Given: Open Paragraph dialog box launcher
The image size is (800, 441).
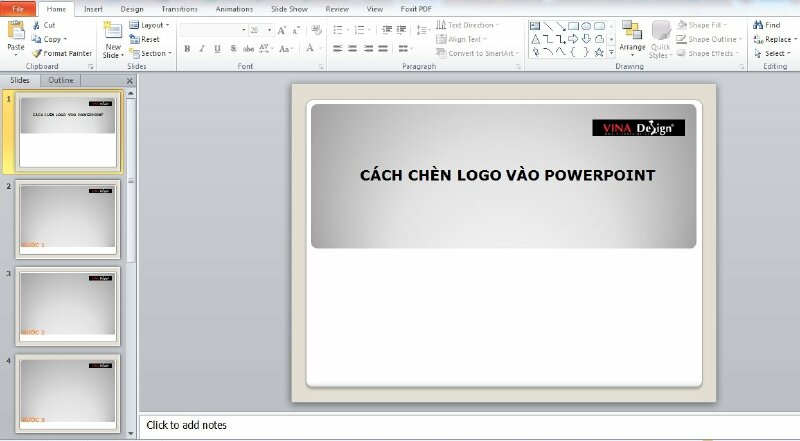Looking at the screenshot, I should point(518,67).
